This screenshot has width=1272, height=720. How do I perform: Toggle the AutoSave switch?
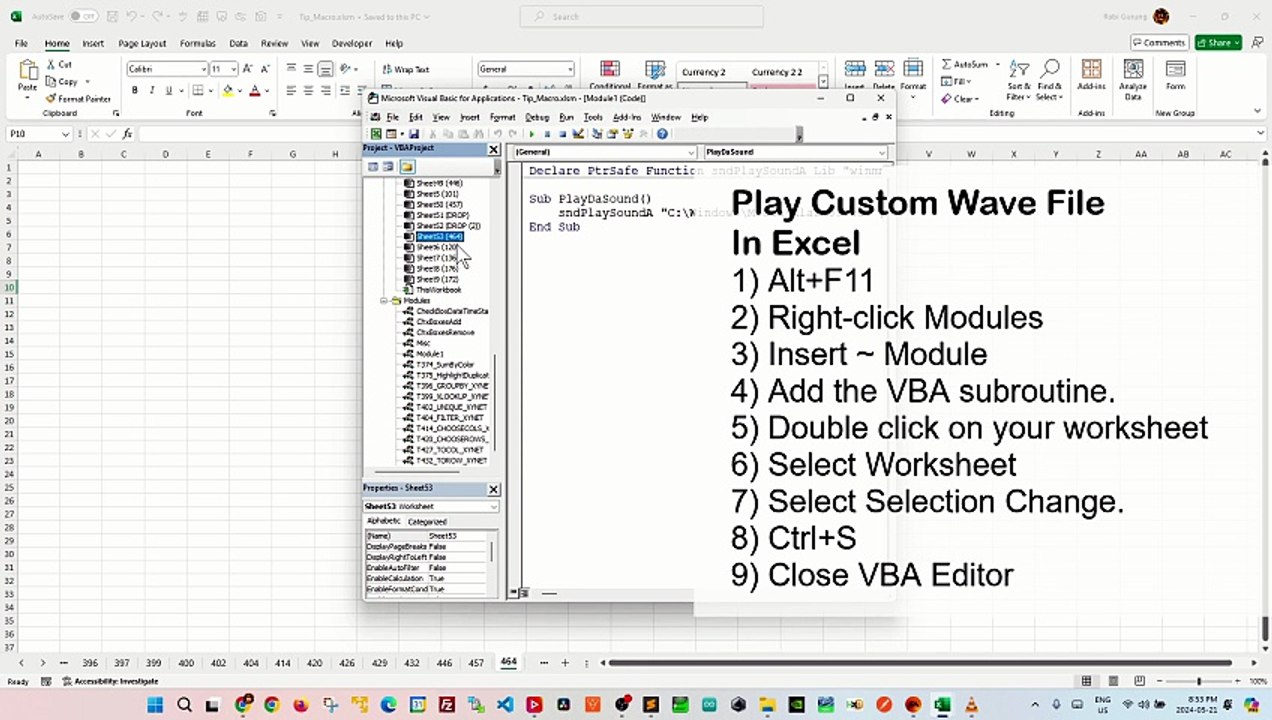(82, 16)
